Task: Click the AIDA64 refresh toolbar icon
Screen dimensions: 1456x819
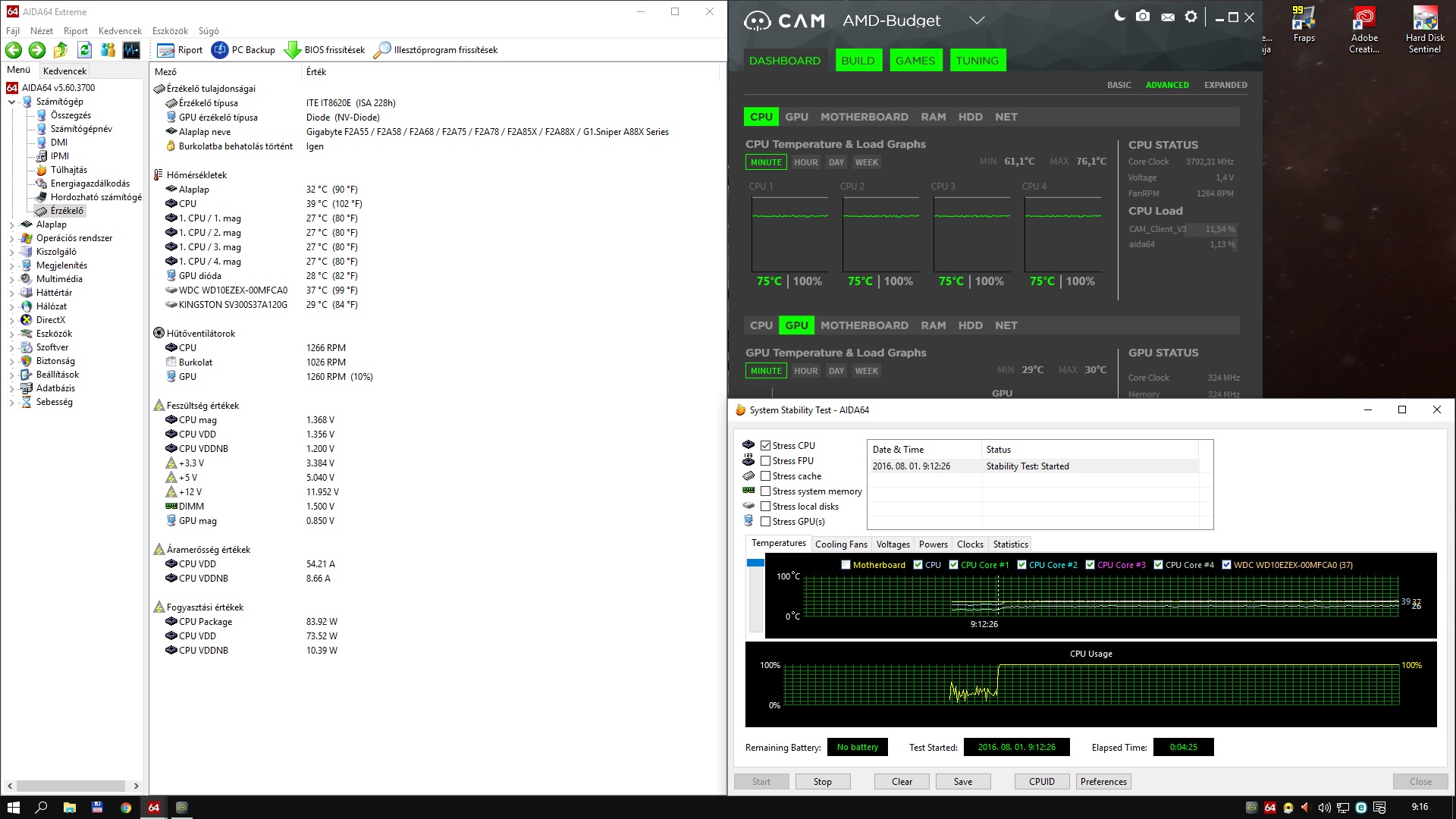Action: [85, 50]
